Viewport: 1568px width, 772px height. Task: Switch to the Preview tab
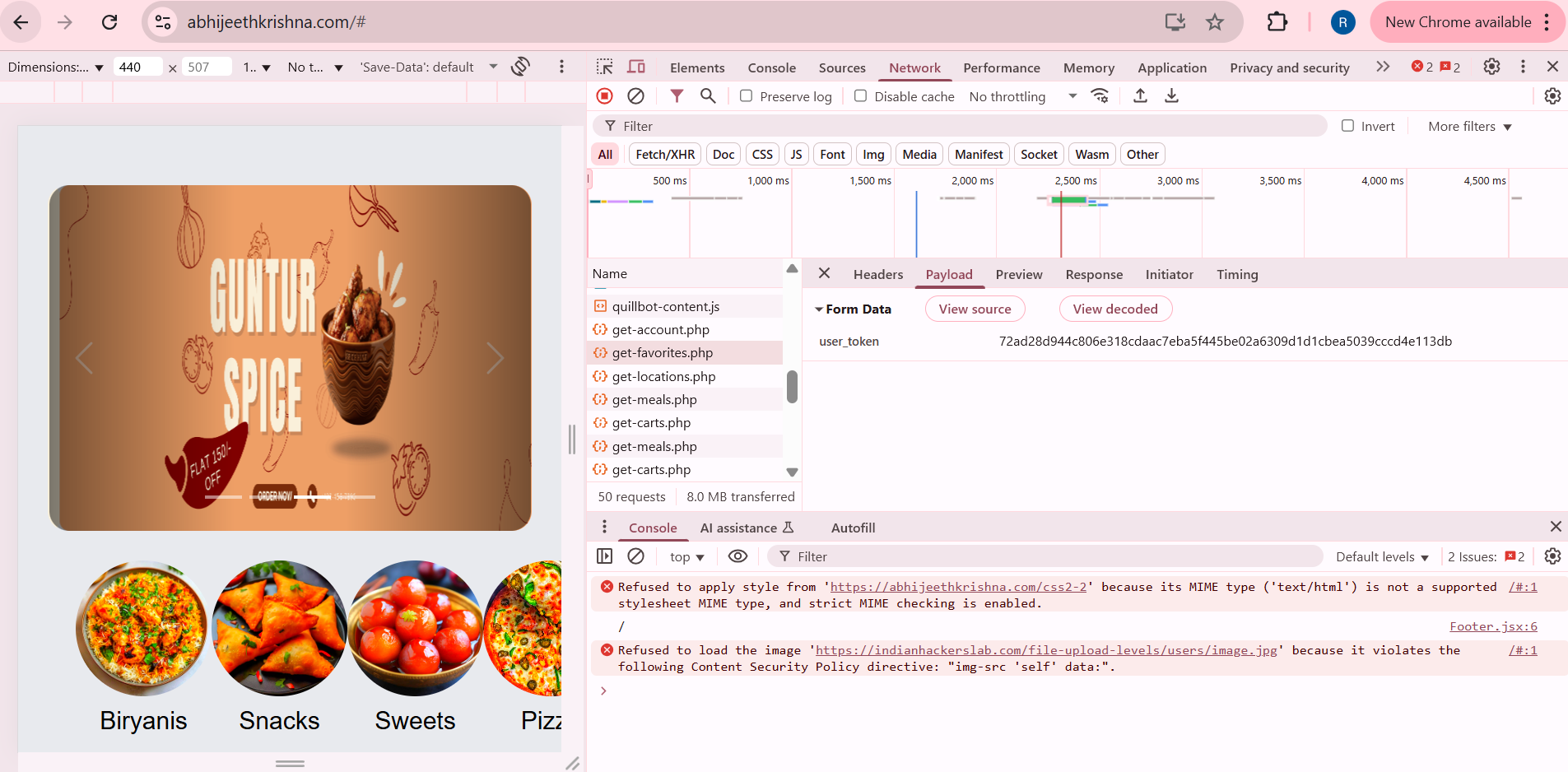pyautogui.click(x=1018, y=274)
